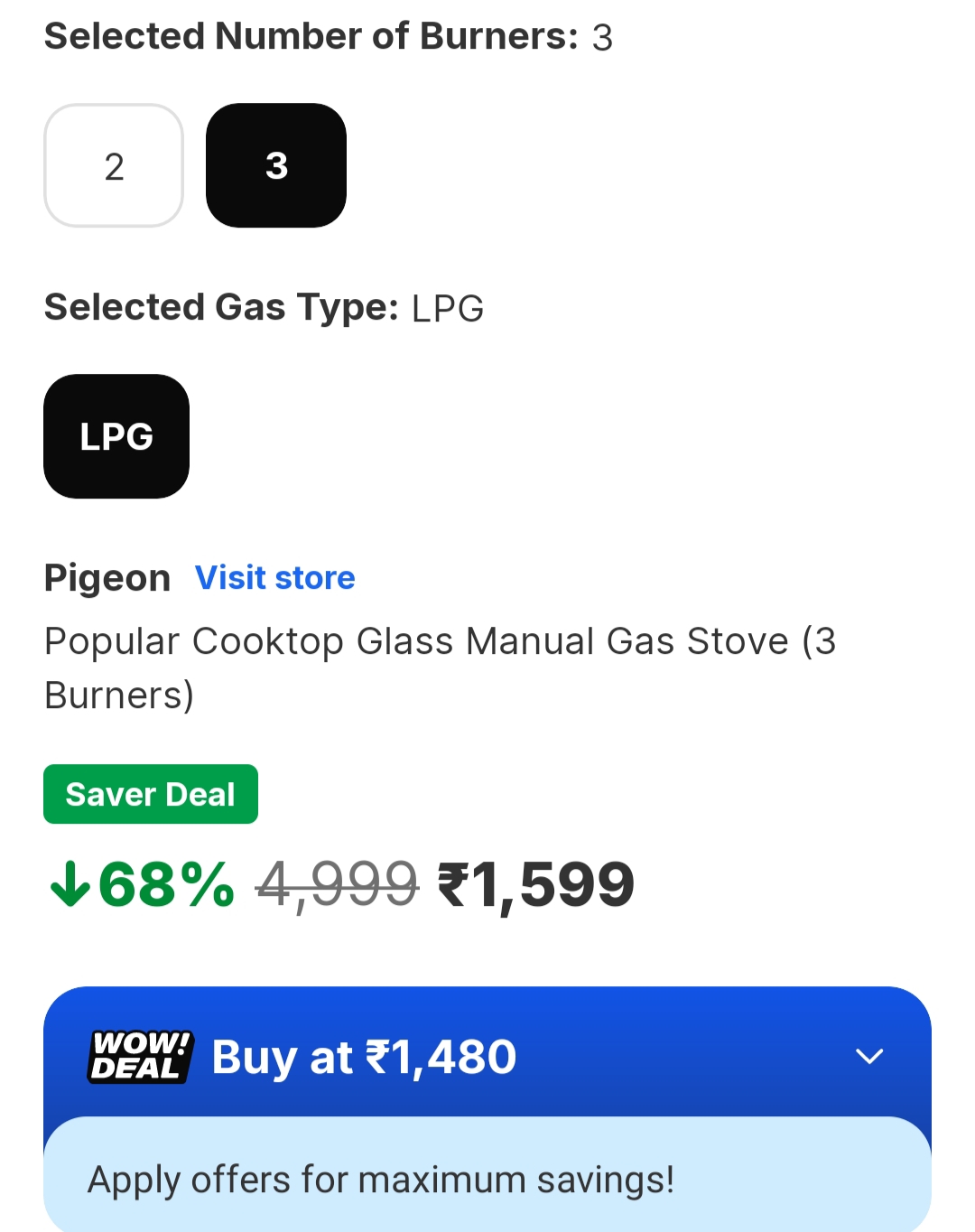975x1232 pixels.
Task: Click the burner count value beside heading
Action: (x=602, y=38)
